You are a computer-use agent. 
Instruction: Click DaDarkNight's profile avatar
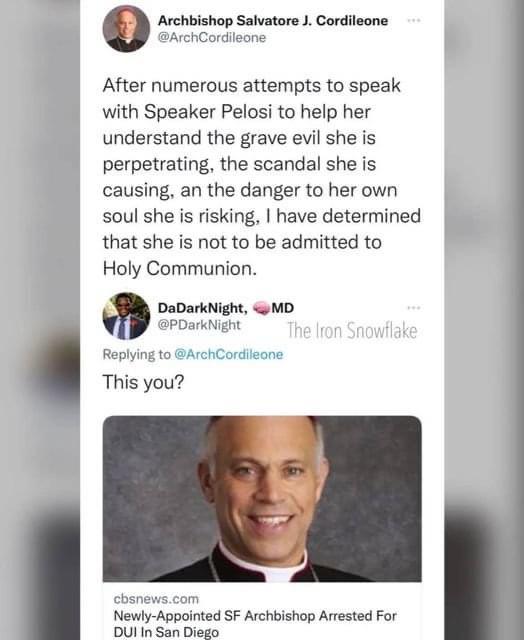126,316
